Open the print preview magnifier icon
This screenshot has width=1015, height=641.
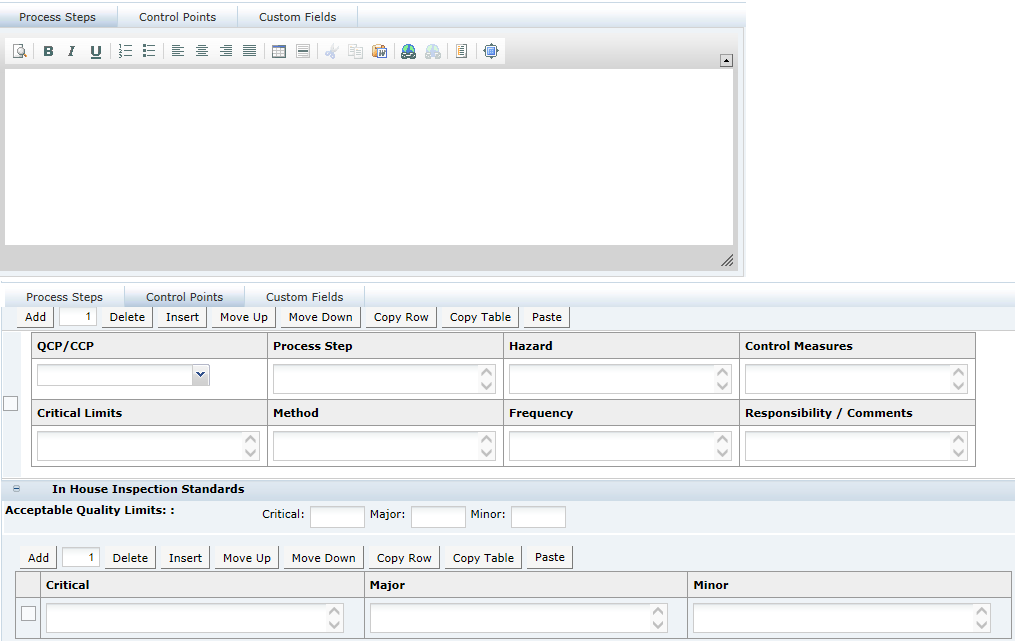tap(20, 51)
